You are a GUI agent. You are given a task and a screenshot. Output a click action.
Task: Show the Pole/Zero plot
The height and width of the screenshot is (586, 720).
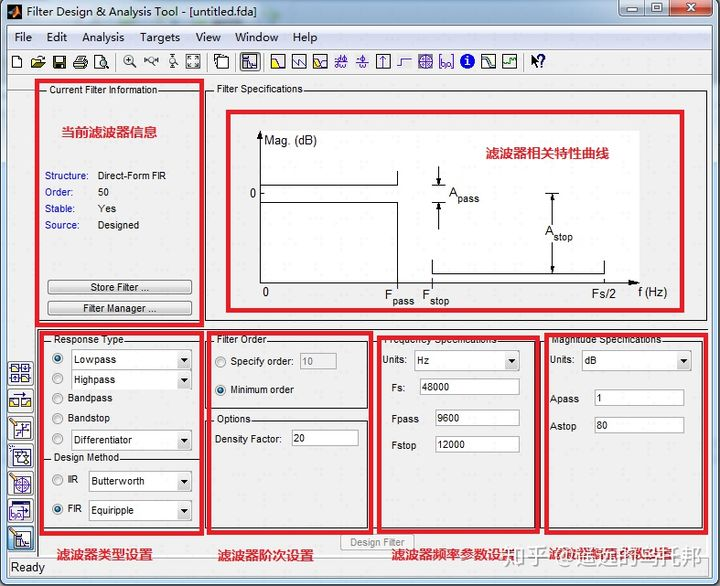425,62
